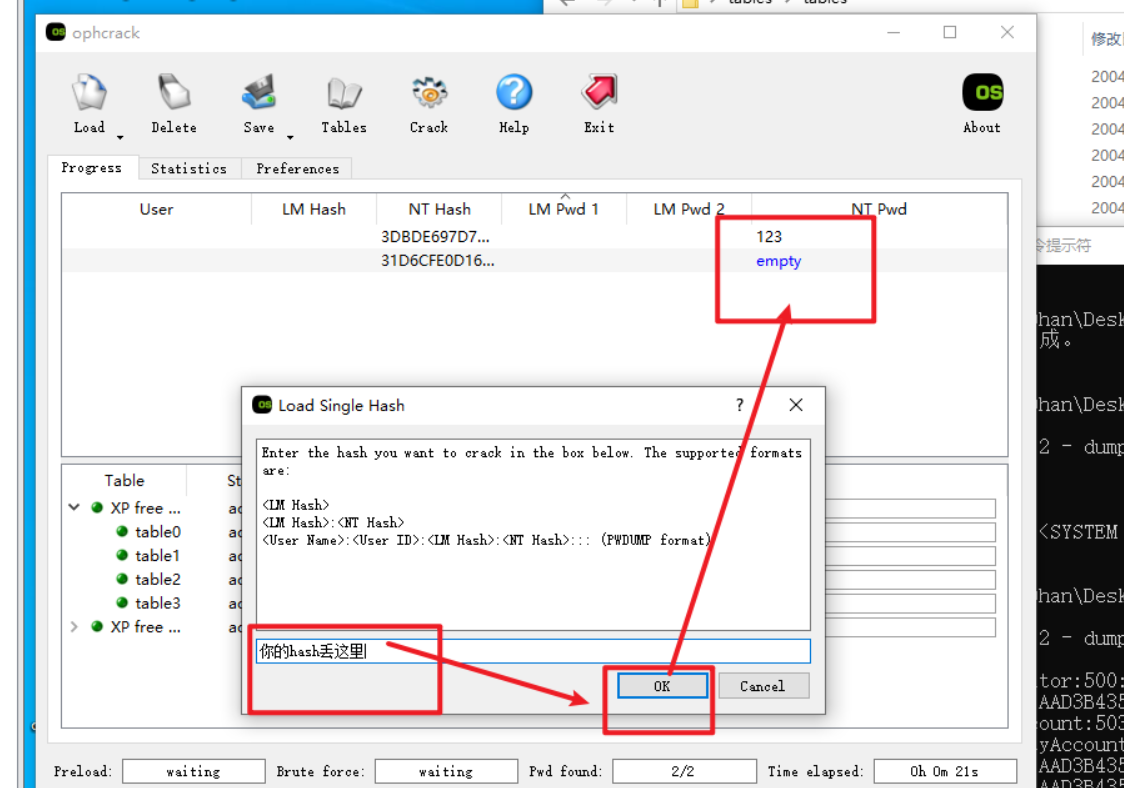Open the Tables book icon

(x=343, y=94)
